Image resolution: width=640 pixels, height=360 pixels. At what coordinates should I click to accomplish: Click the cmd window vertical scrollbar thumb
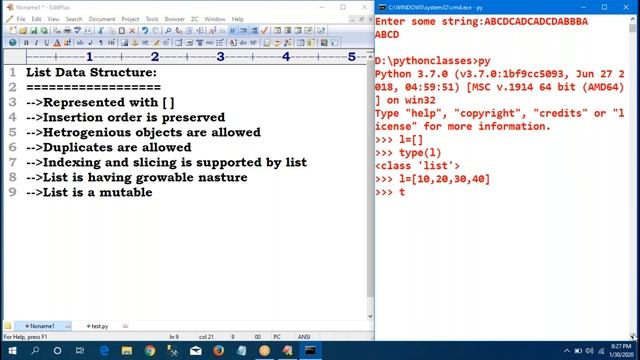tap(633, 28)
